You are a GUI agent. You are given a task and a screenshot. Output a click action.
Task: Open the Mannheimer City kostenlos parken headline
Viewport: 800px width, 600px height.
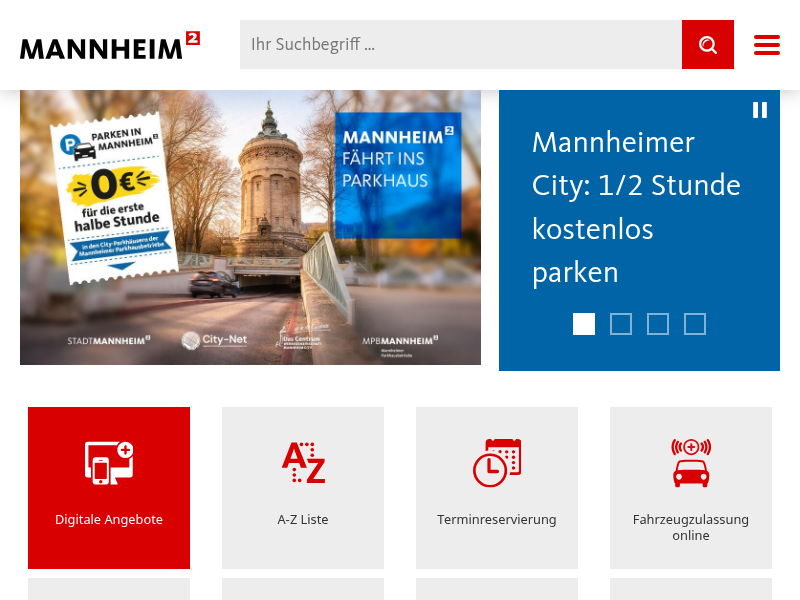(x=636, y=207)
